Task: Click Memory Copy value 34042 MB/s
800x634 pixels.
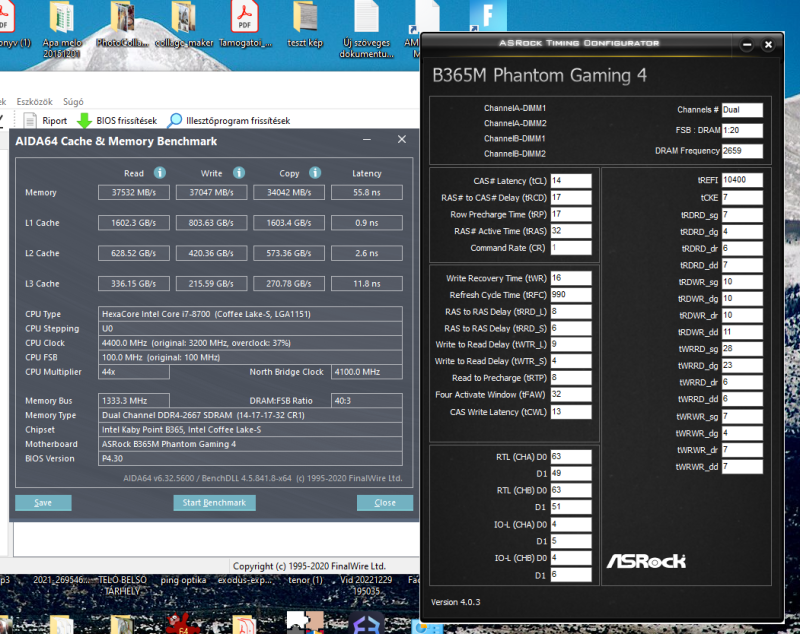Action: tap(289, 192)
